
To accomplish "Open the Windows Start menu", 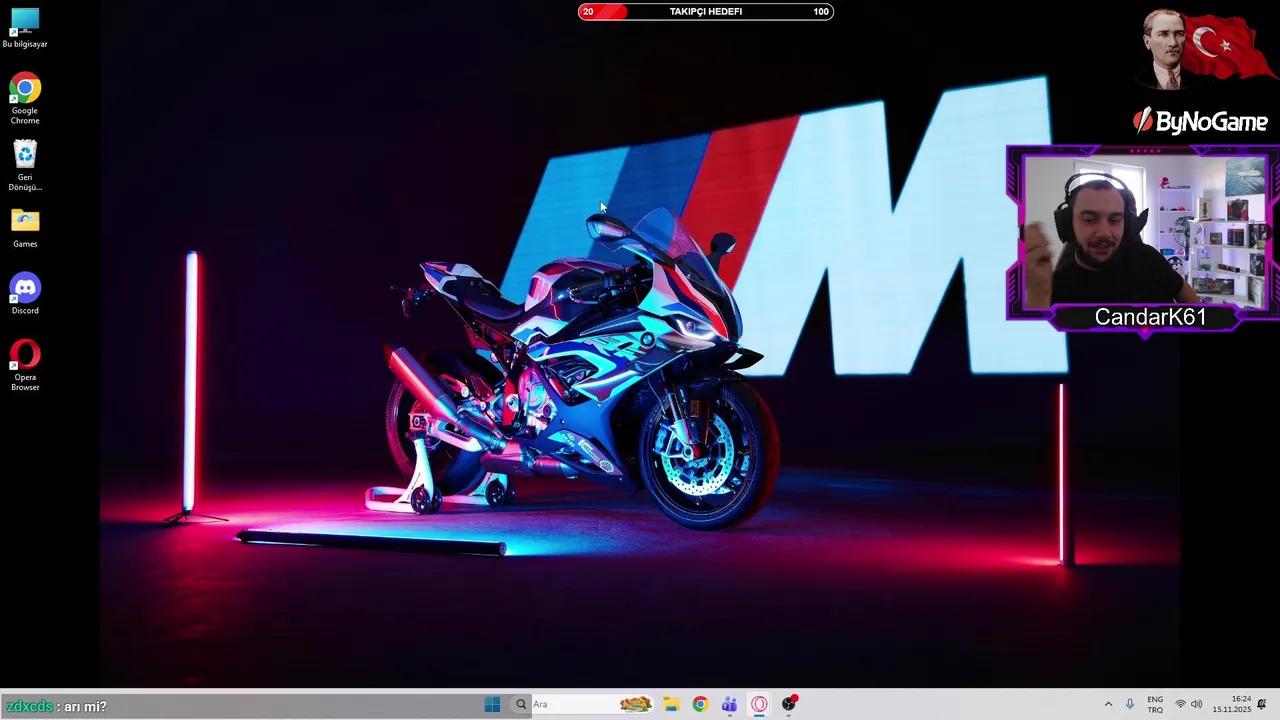I will point(492,704).
